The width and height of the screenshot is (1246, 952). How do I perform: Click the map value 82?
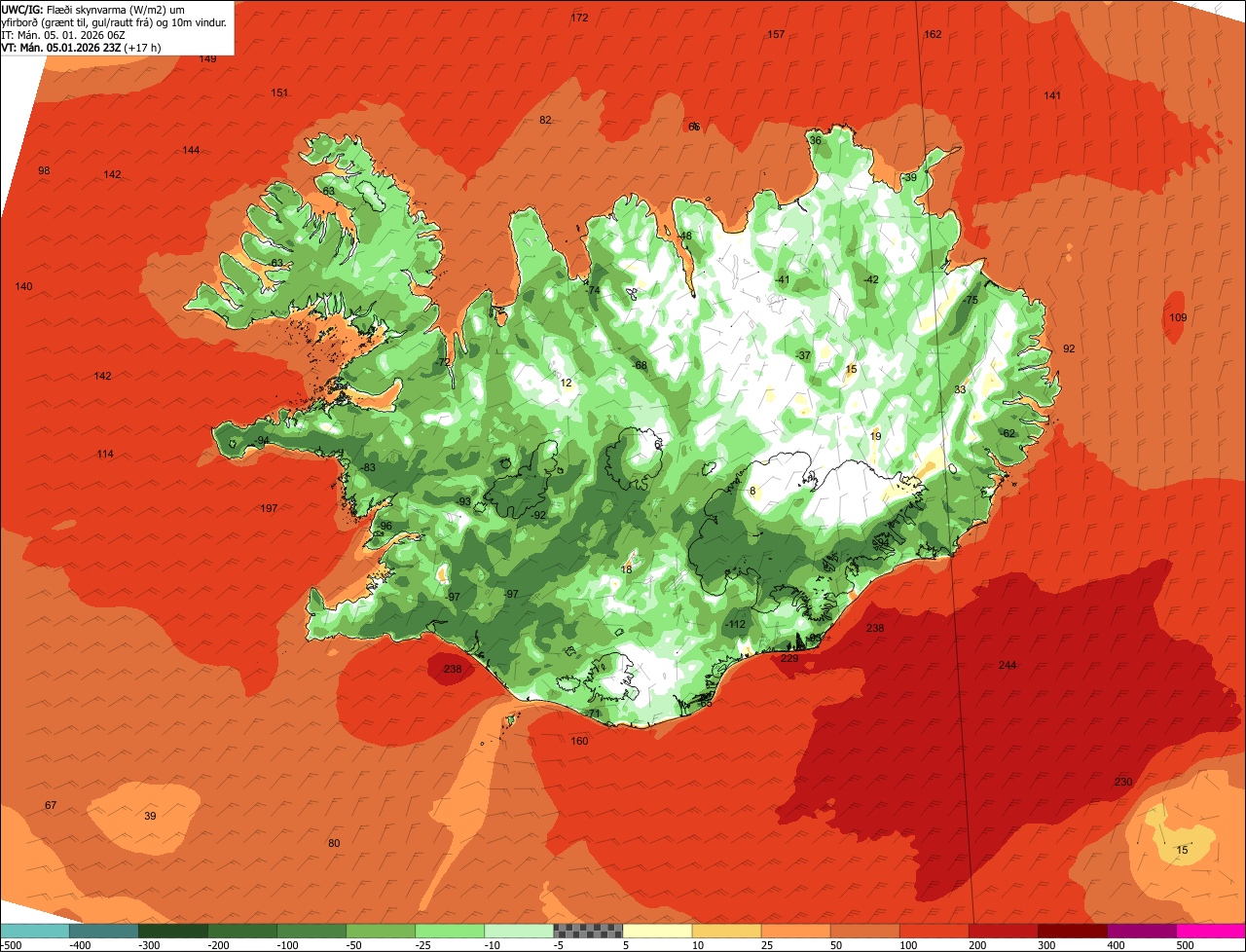[545, 120]
